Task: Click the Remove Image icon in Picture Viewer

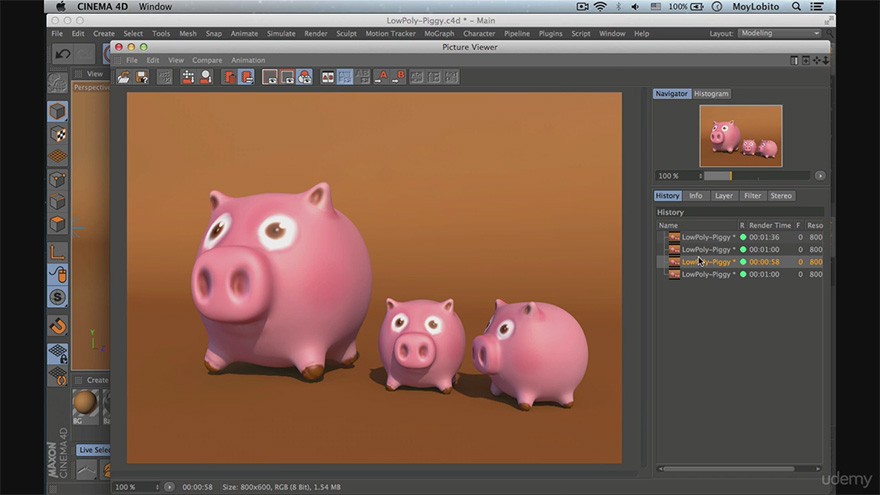Action: (206, 77)
